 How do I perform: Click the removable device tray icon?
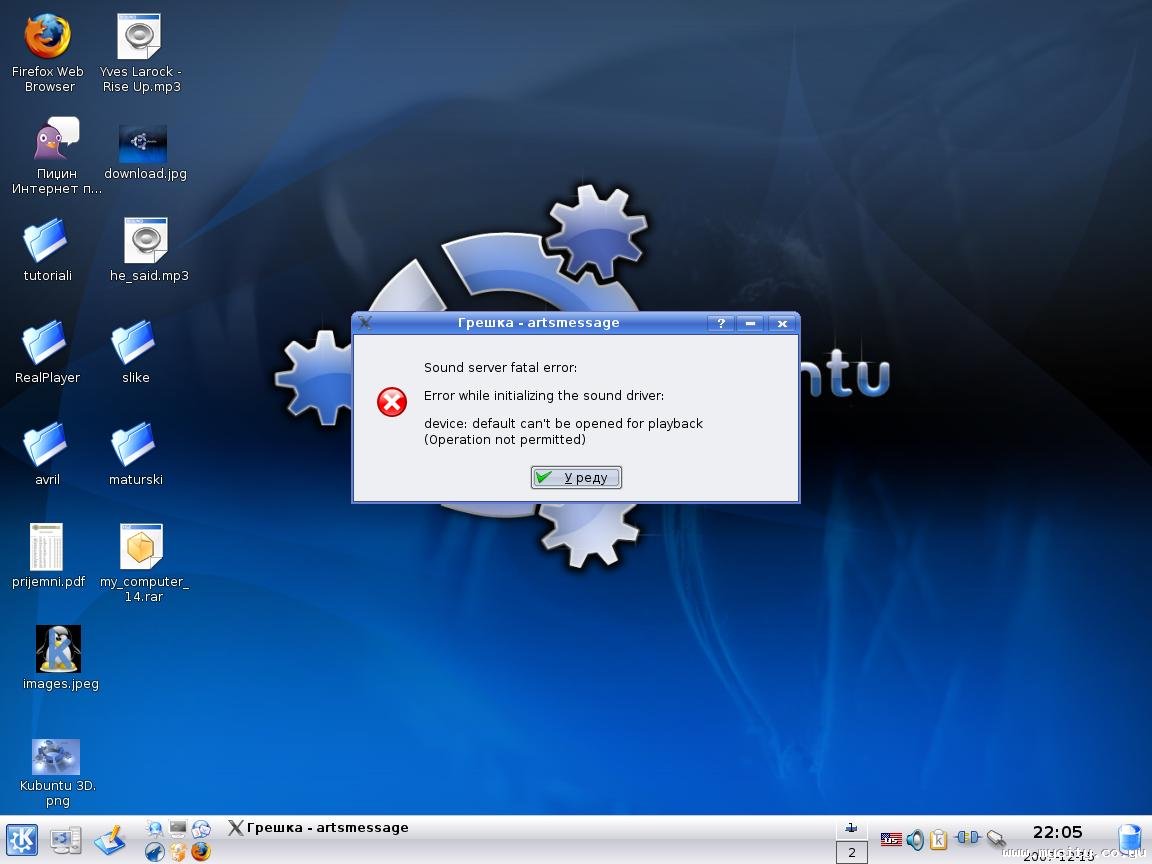(996, 838)
